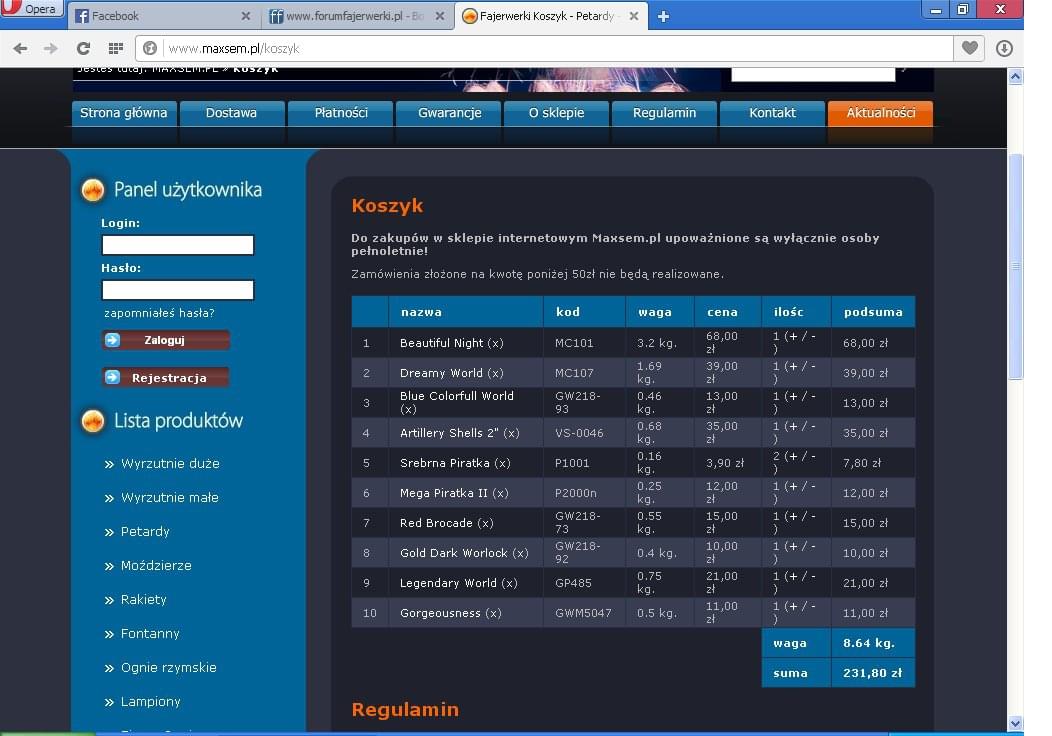Image resolution: width=1052 pixels, height=736 pixels.
Task: Click the page scrollbar up arrow
Action: (1015, 76)
